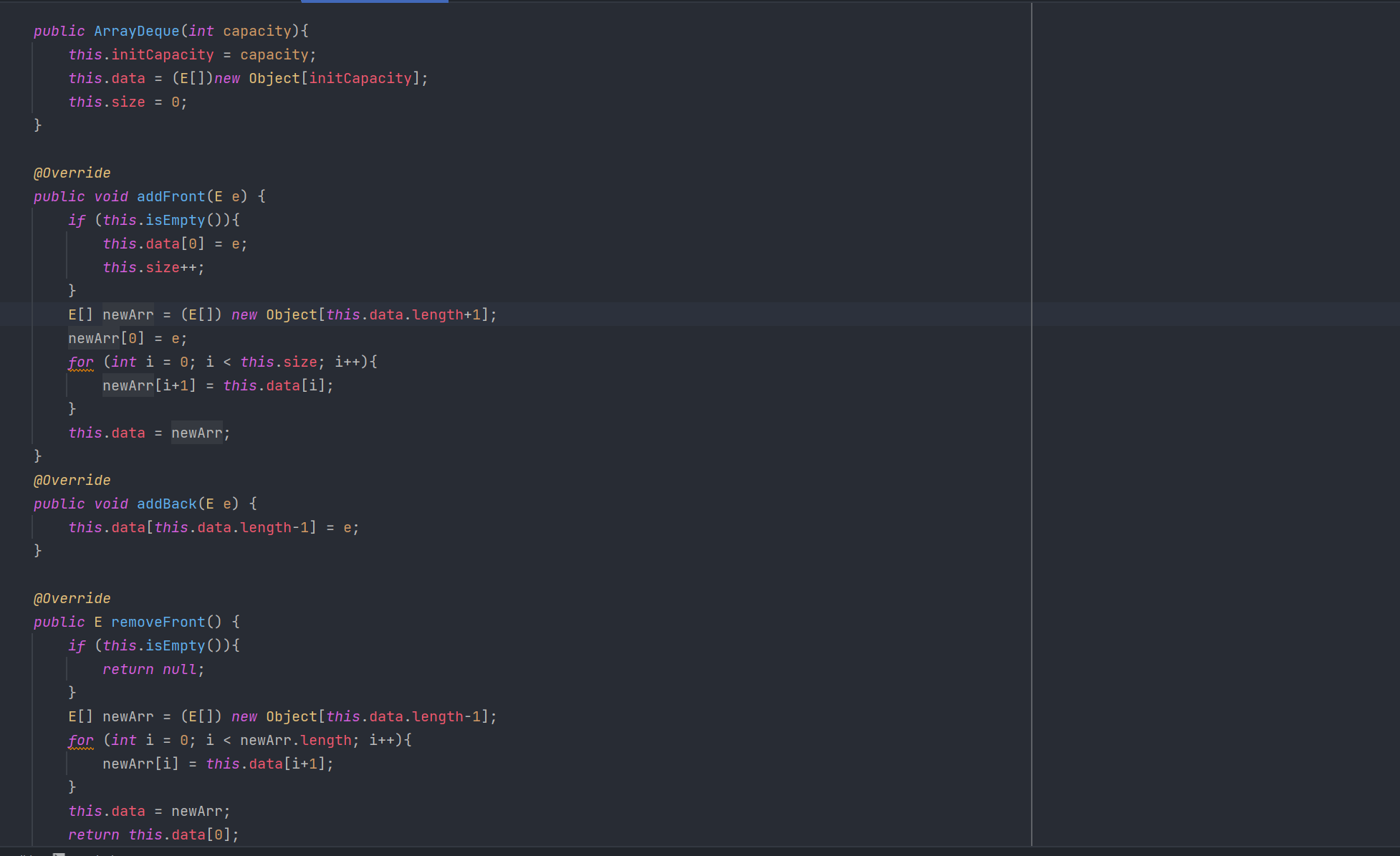This screenshot has width=1400, height=856.
Task: Click the underlined for keyword in removeFront
Action: pyautogui.click(x=81, y=740)
